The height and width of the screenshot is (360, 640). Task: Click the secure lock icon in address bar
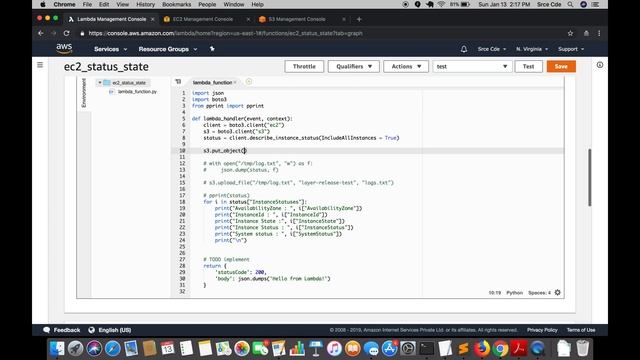(82, 33)
